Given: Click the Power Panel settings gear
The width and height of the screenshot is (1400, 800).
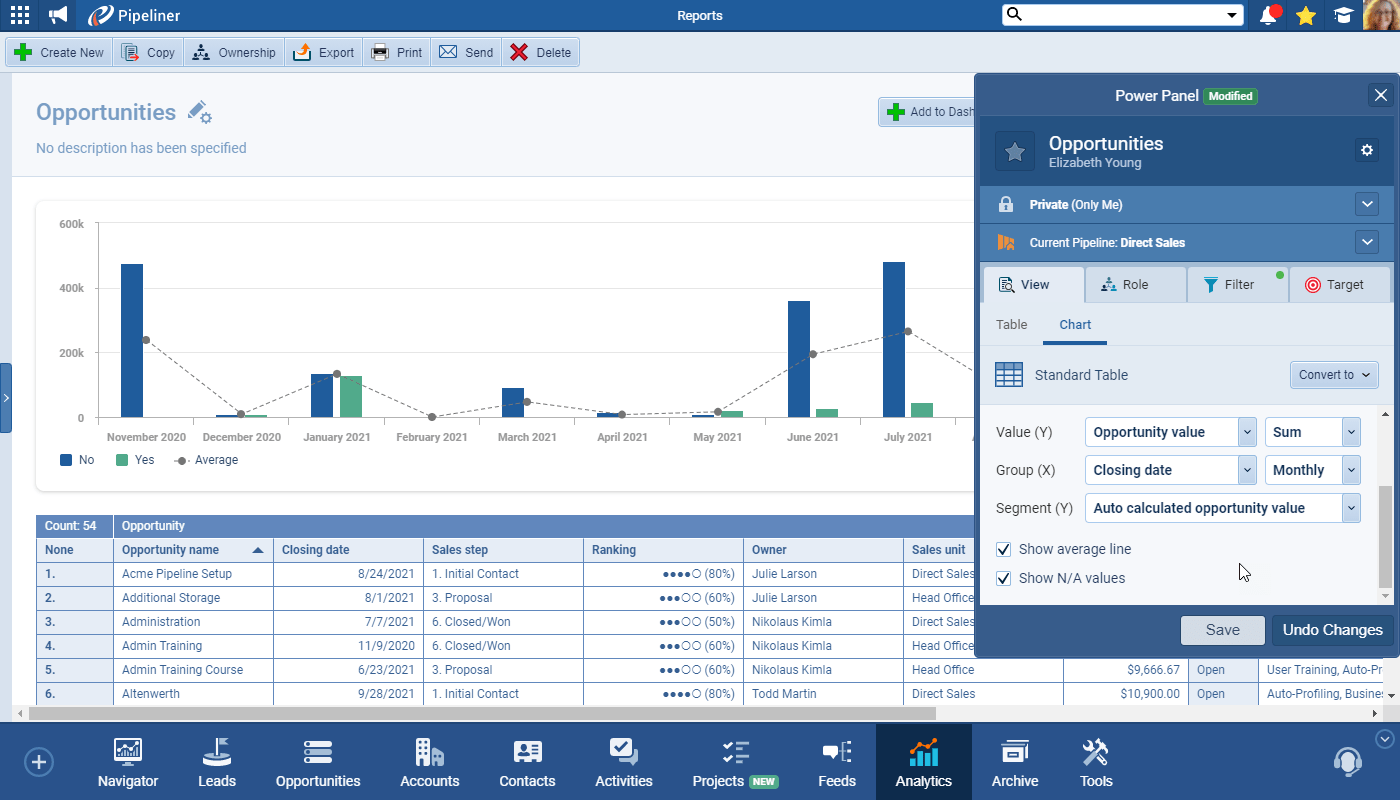Looking at the screenshot, I should coord(1367,149).
